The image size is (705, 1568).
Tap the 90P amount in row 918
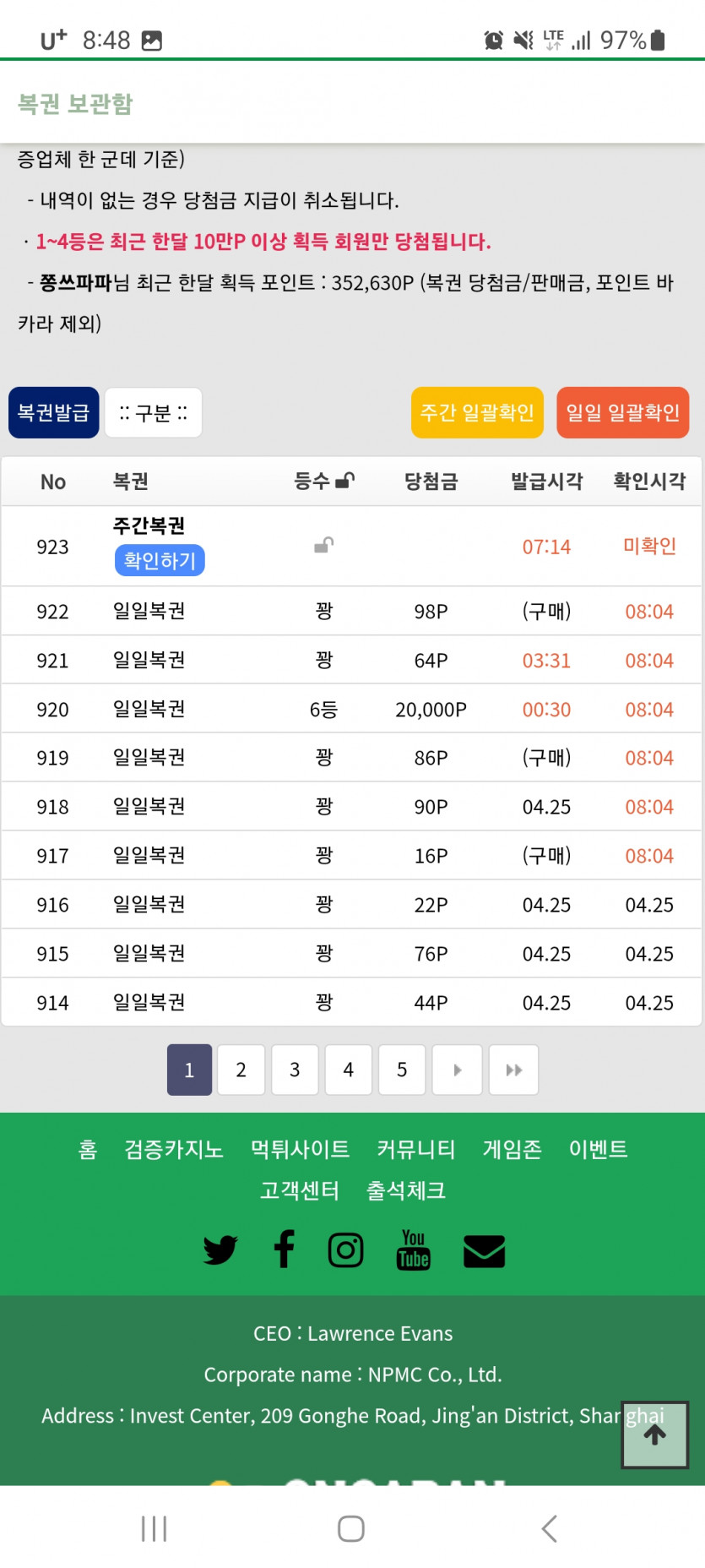point(431,807)
